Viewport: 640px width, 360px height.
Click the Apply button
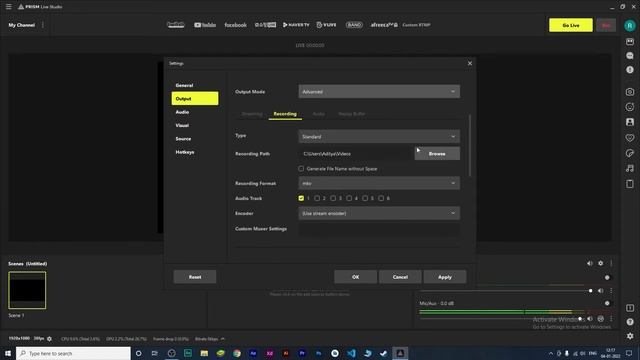[x=445, y=277]
